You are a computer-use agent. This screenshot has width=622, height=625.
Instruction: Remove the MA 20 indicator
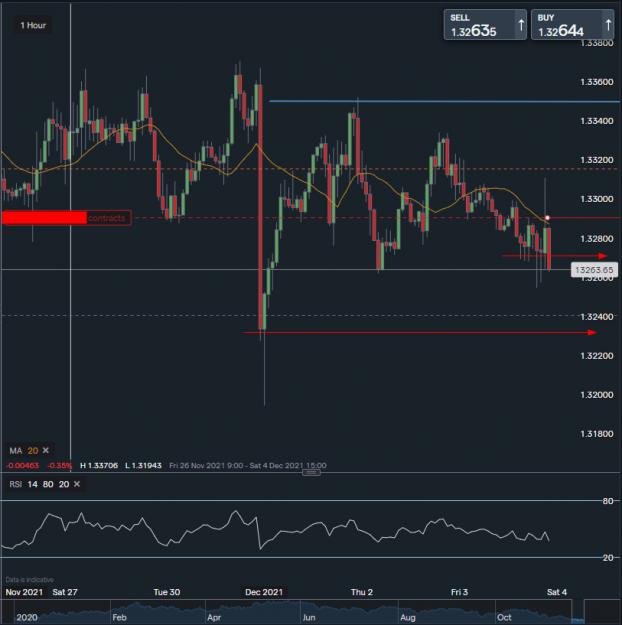pyautogui.click(x=46, y=450)
